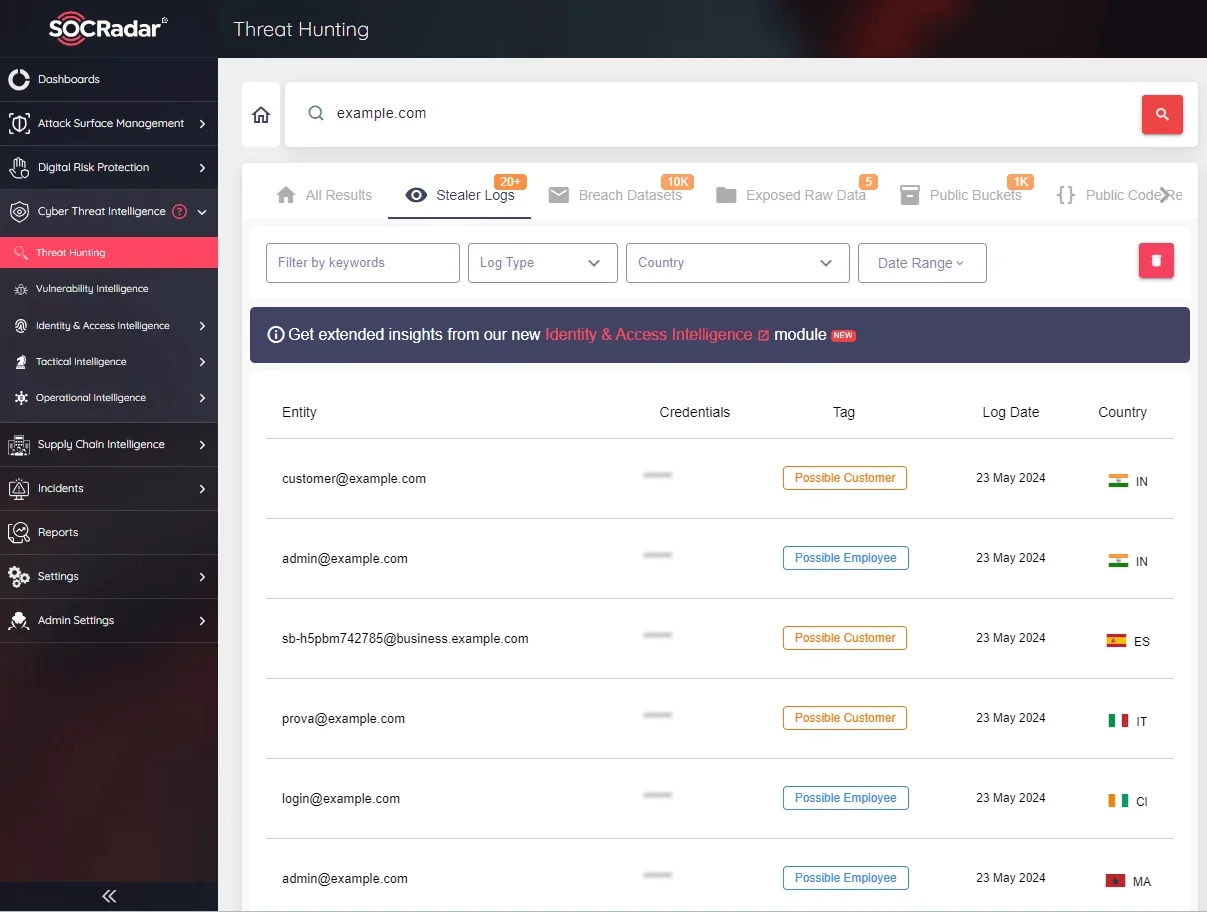
Task: Open the Date Range picker
Action: (921, 263)
